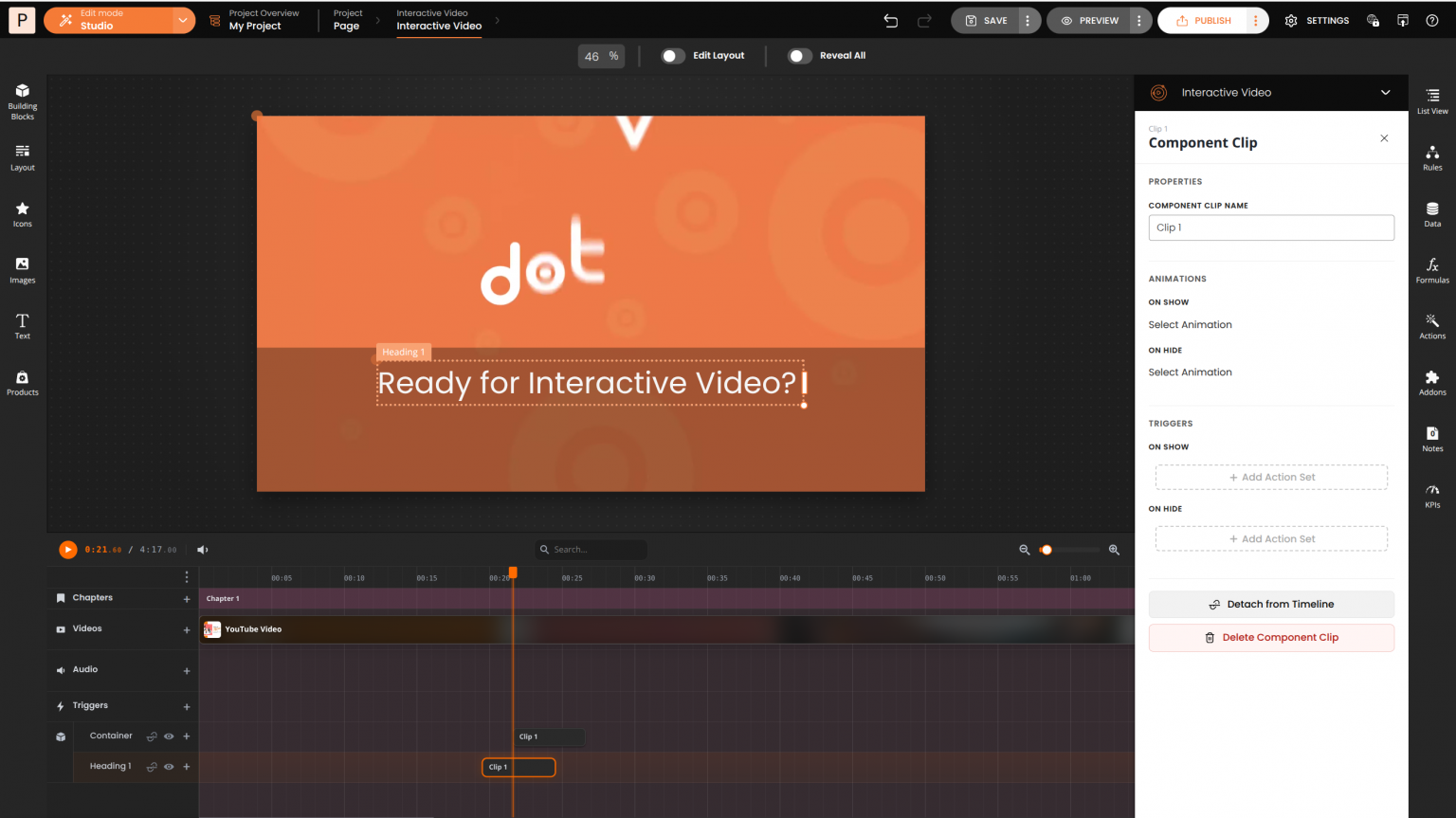Viewport: 1456px width, 818px height.
Task: Toggle the Edit Layout switch
Action: pos(673,56)
